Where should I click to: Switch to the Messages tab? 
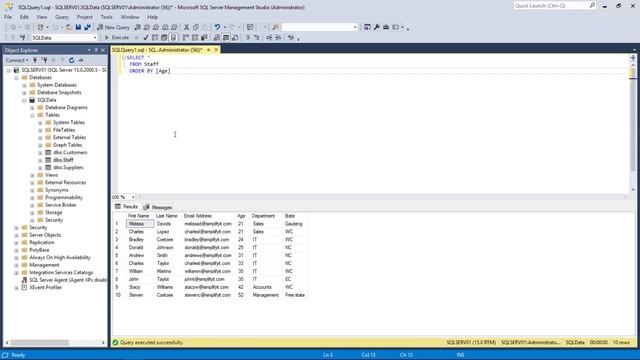[x=158, y=207]
